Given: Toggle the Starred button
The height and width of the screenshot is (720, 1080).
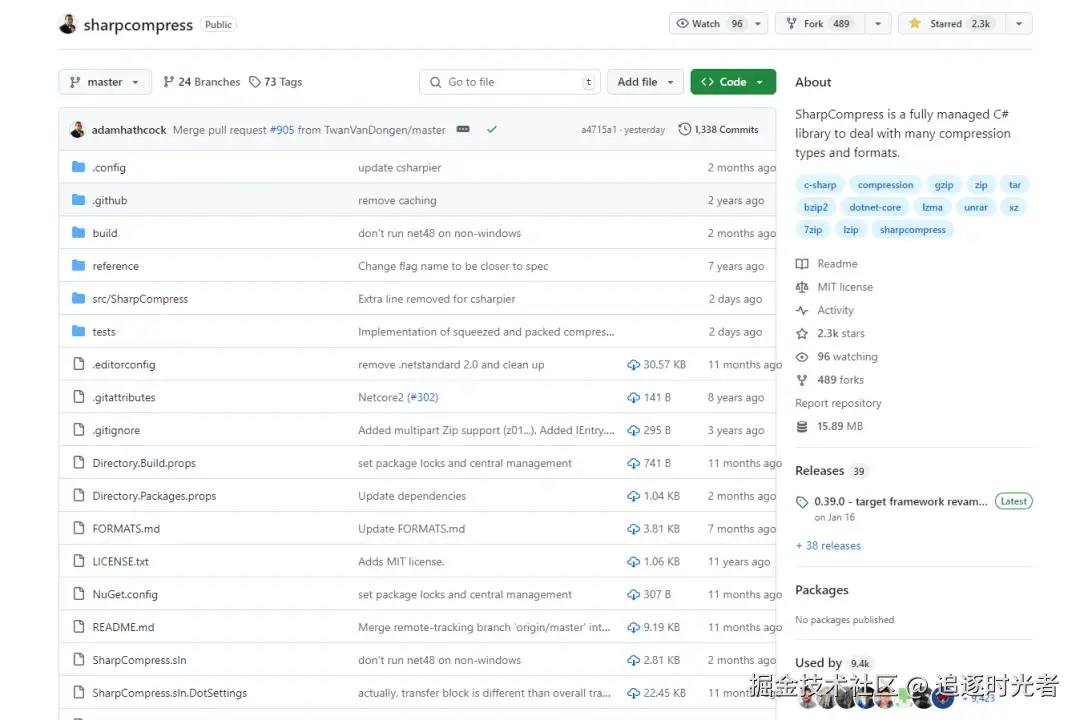Looking at the screenshot, I should pyautogui.click(x=952, y=23).
